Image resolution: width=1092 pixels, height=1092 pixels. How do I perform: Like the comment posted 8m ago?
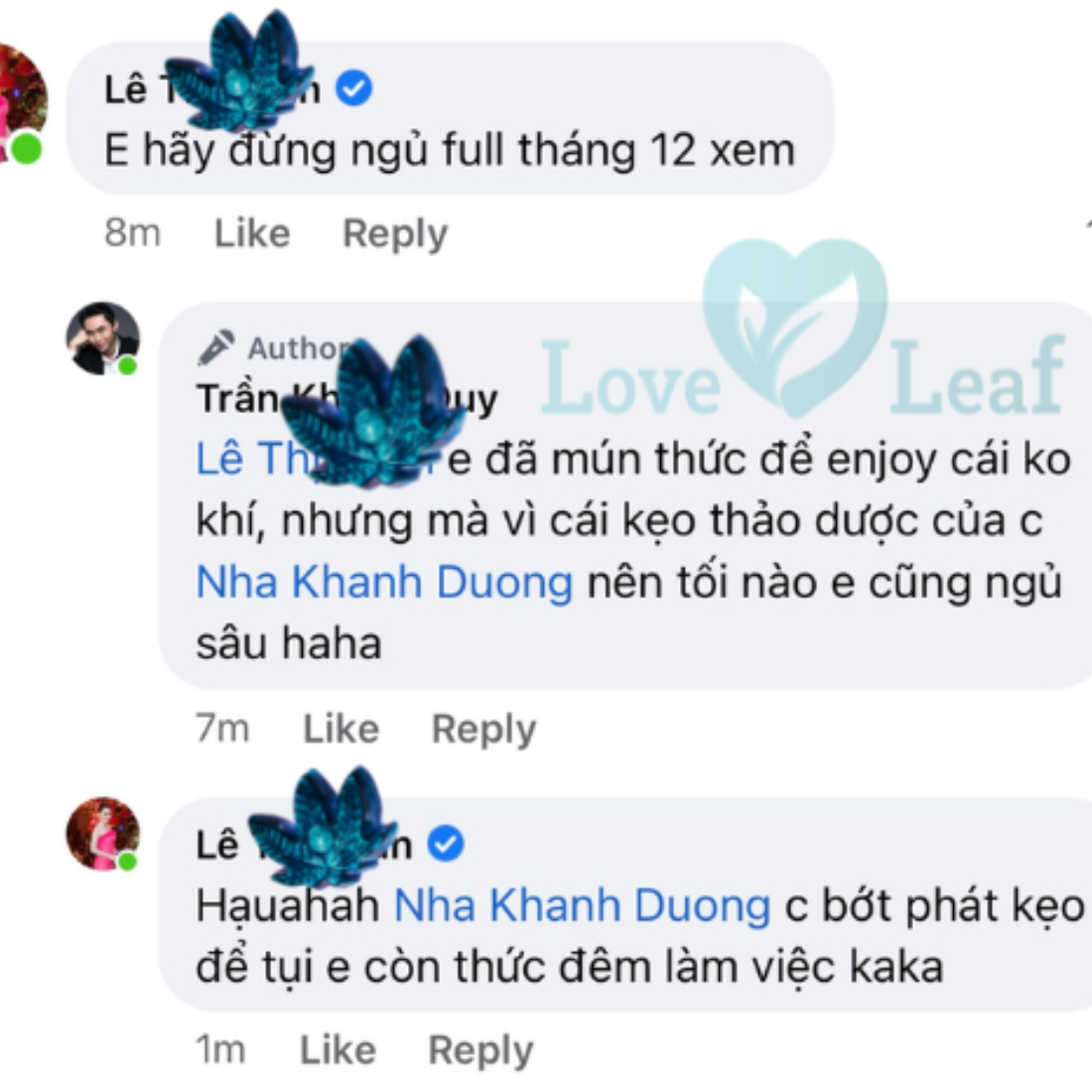(x=252, y=232)
